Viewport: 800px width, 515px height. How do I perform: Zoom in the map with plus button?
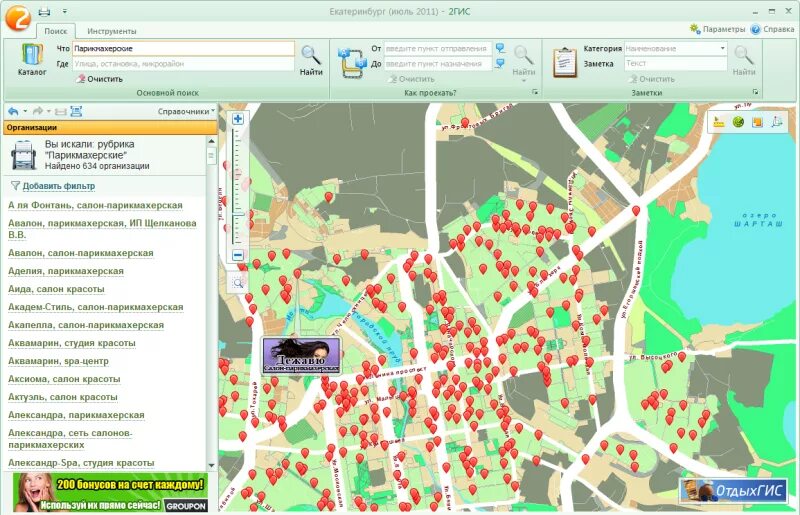click(238, 119)
